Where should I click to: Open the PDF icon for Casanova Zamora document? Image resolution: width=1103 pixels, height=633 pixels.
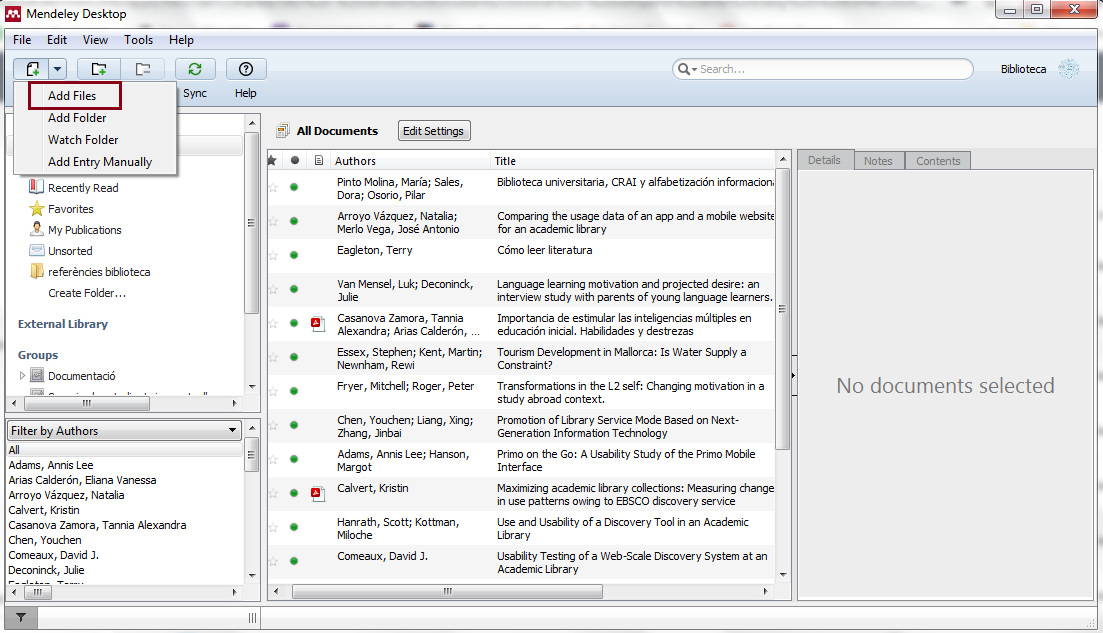(x=317, y=324)
